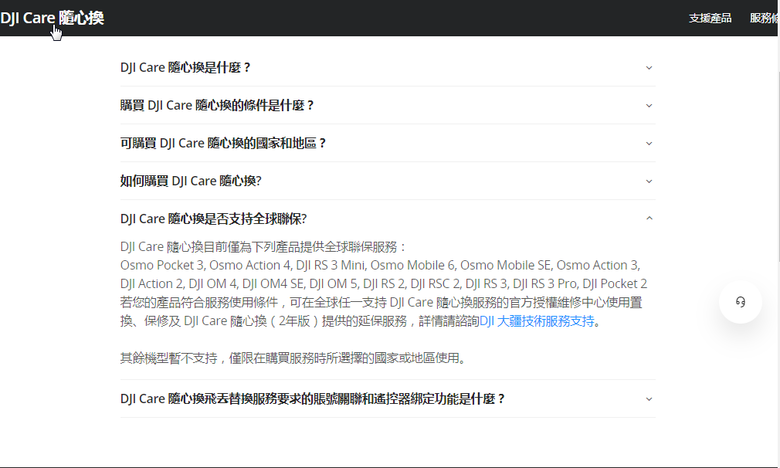Open the 支援產品 navigation item

point(710,18)
